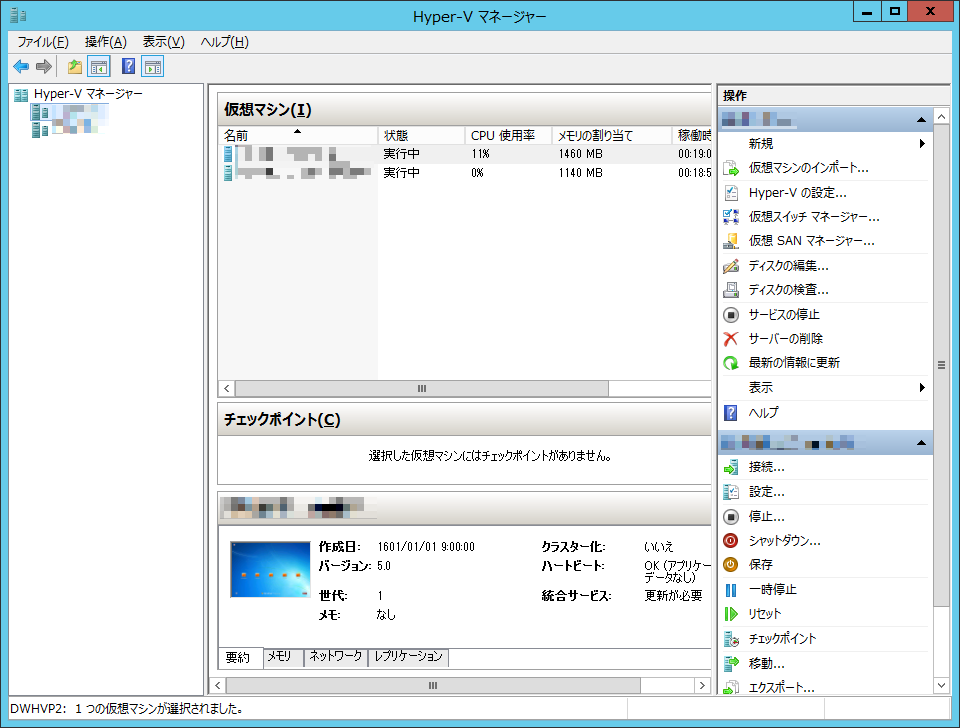This screenshot has width=960, height=728.
Task: Click the ディスクの検査 icon
Action: tap(731, 290)
